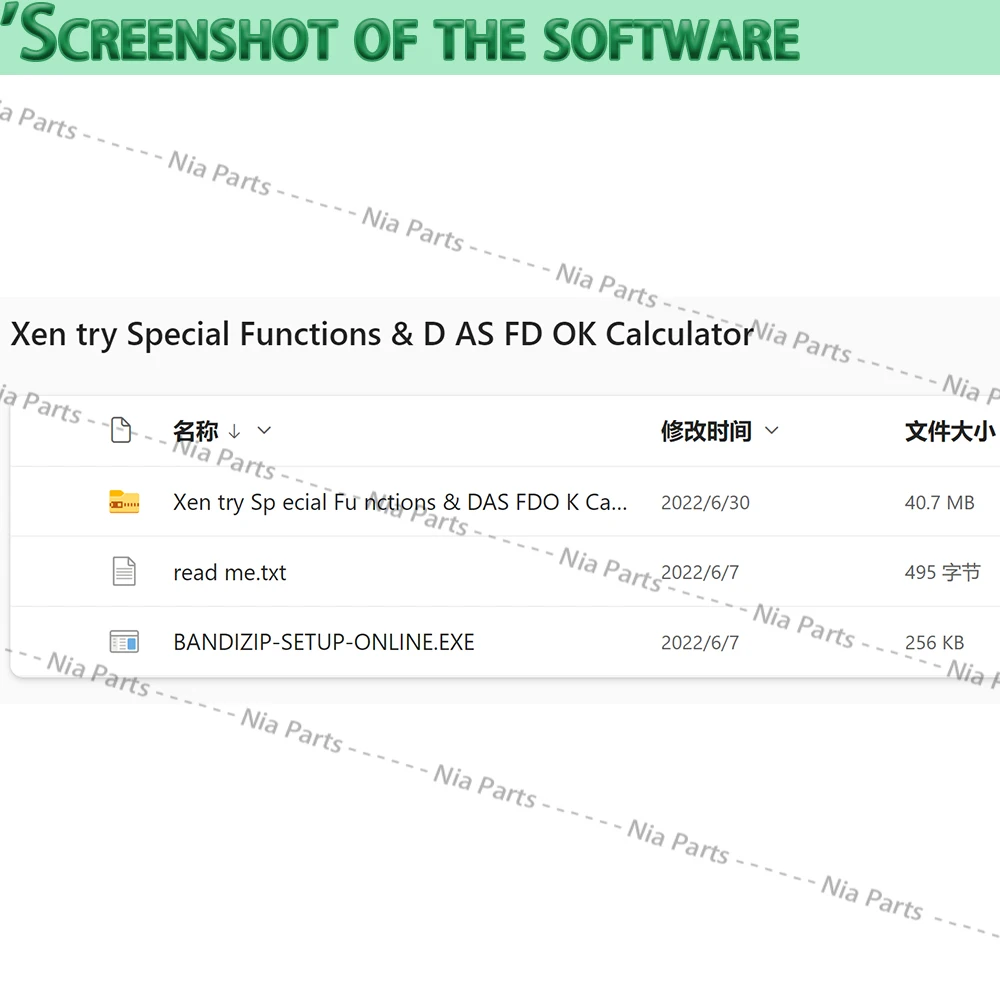Image resolution: width=1000 pixels, height=1000 pixels.
Task: Open BANDIZIP-SETUP-ONLINE.EXE file
Action: pos(324,642)
